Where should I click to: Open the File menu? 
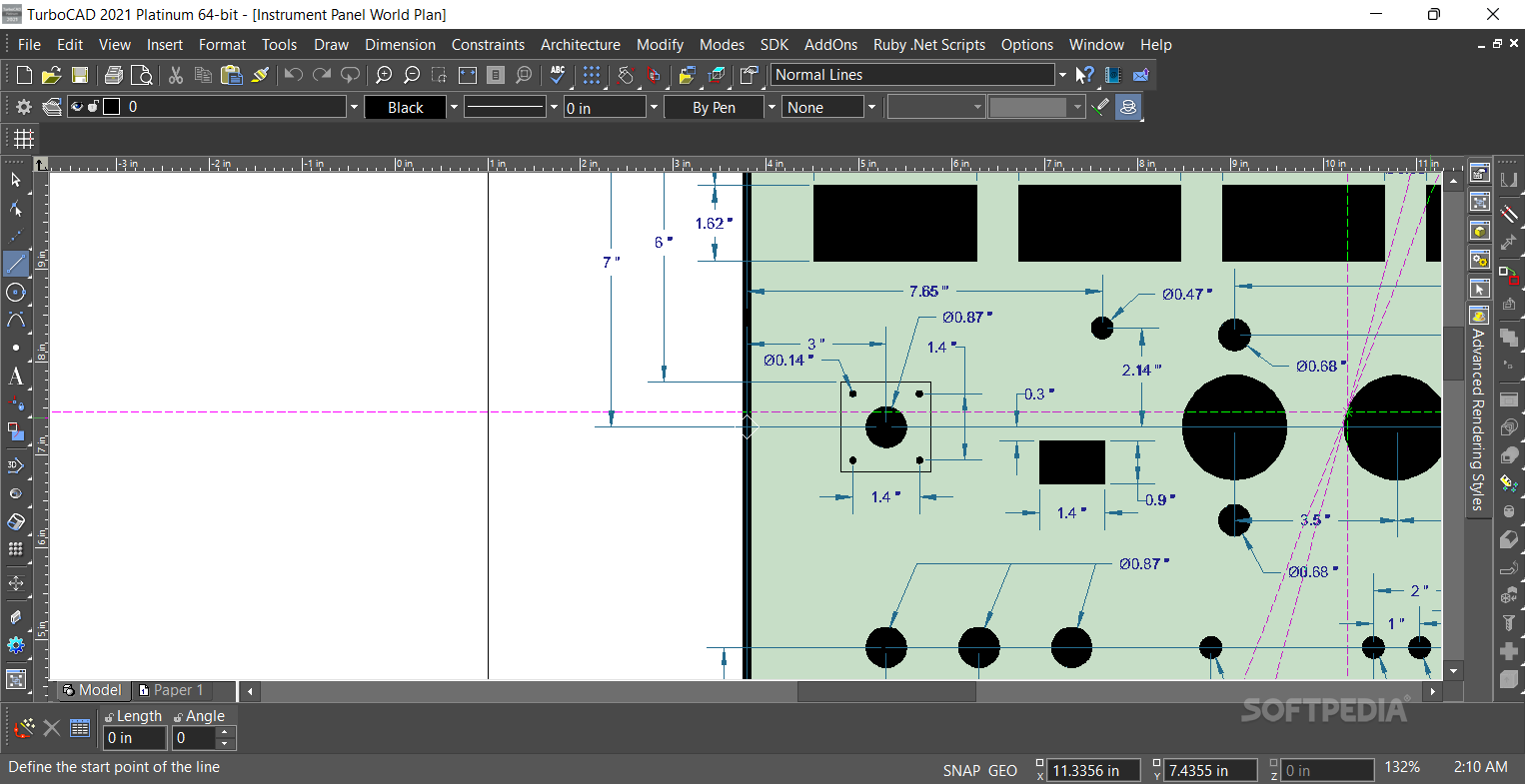29,45
